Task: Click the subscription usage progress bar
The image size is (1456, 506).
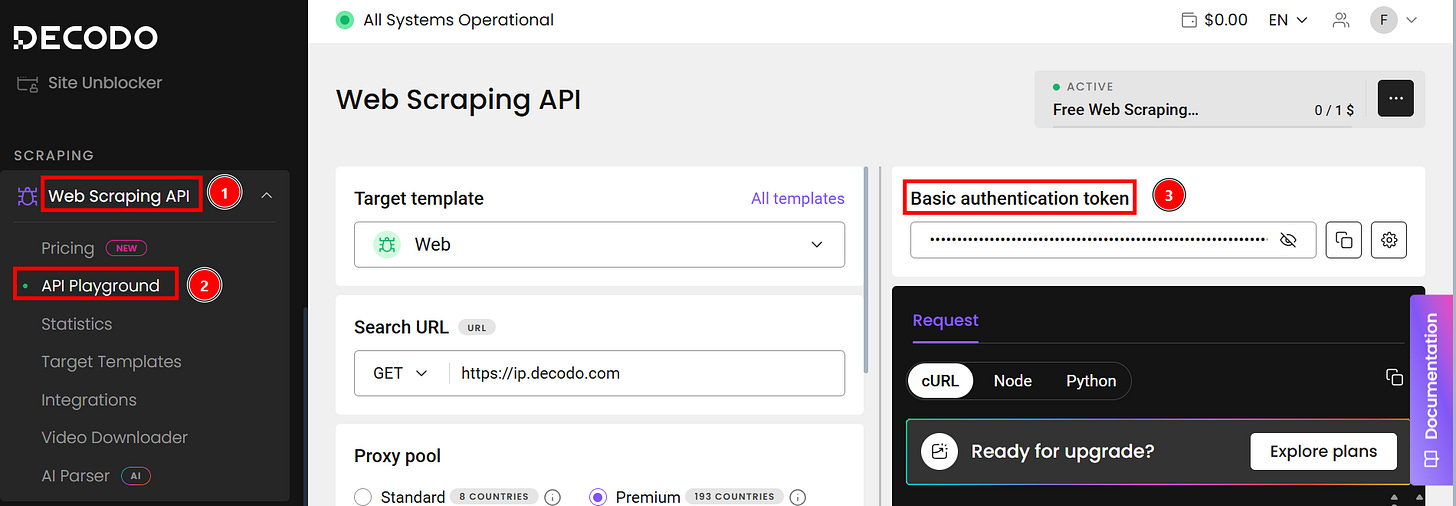Action: pos(1202,125)
